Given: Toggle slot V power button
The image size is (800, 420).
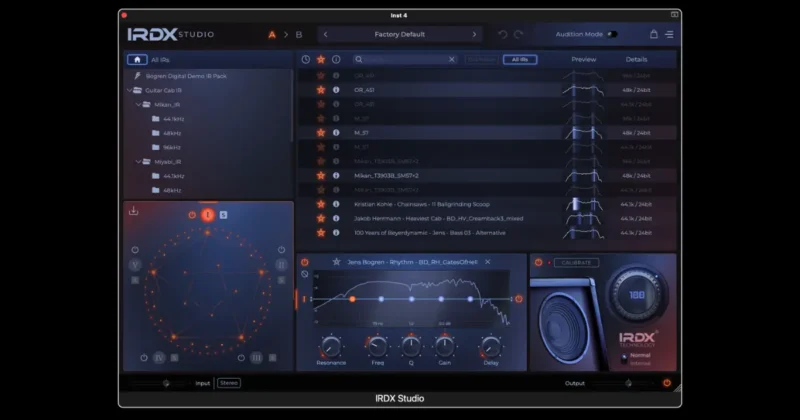Looking at the screenshot, I should click(x=135, y=250).
